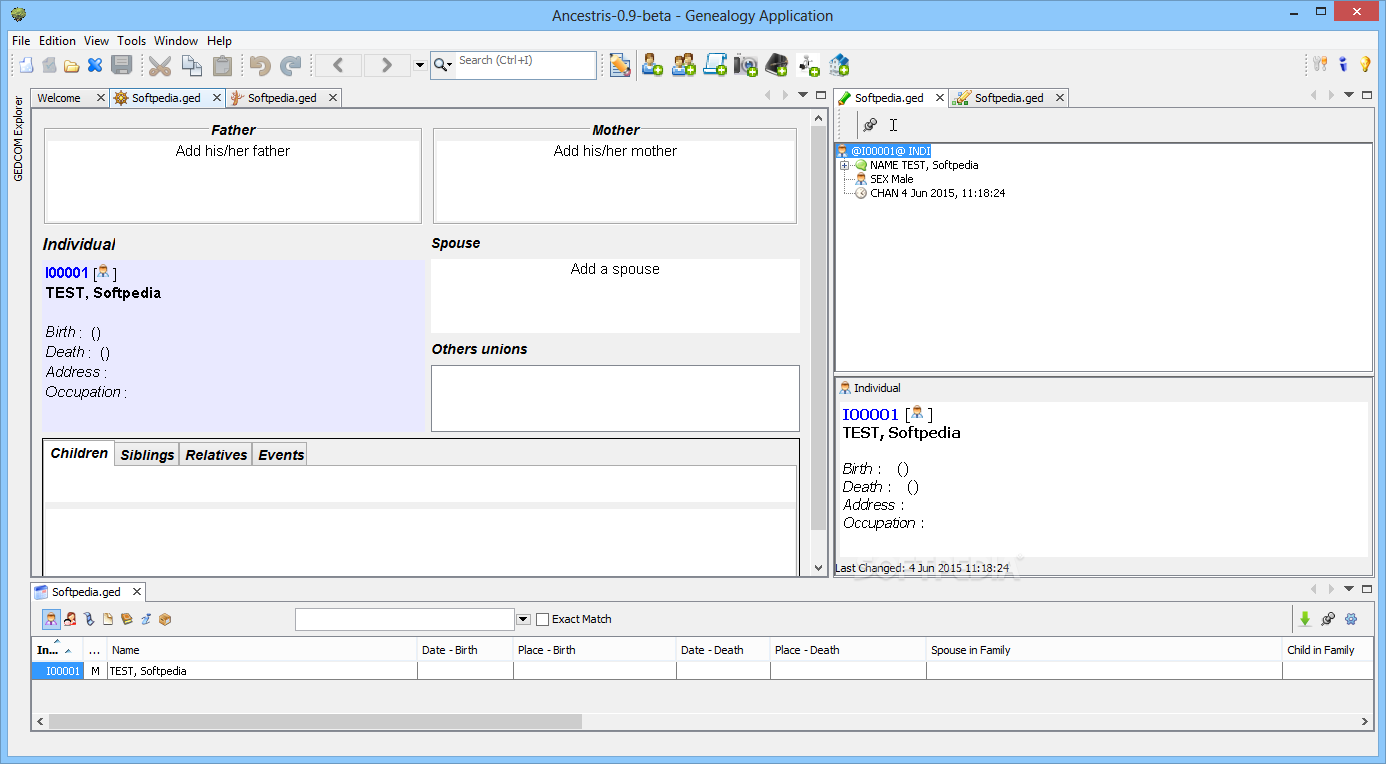Click the add family (two people) icon

pyautogui.click(x=683, y=66)
